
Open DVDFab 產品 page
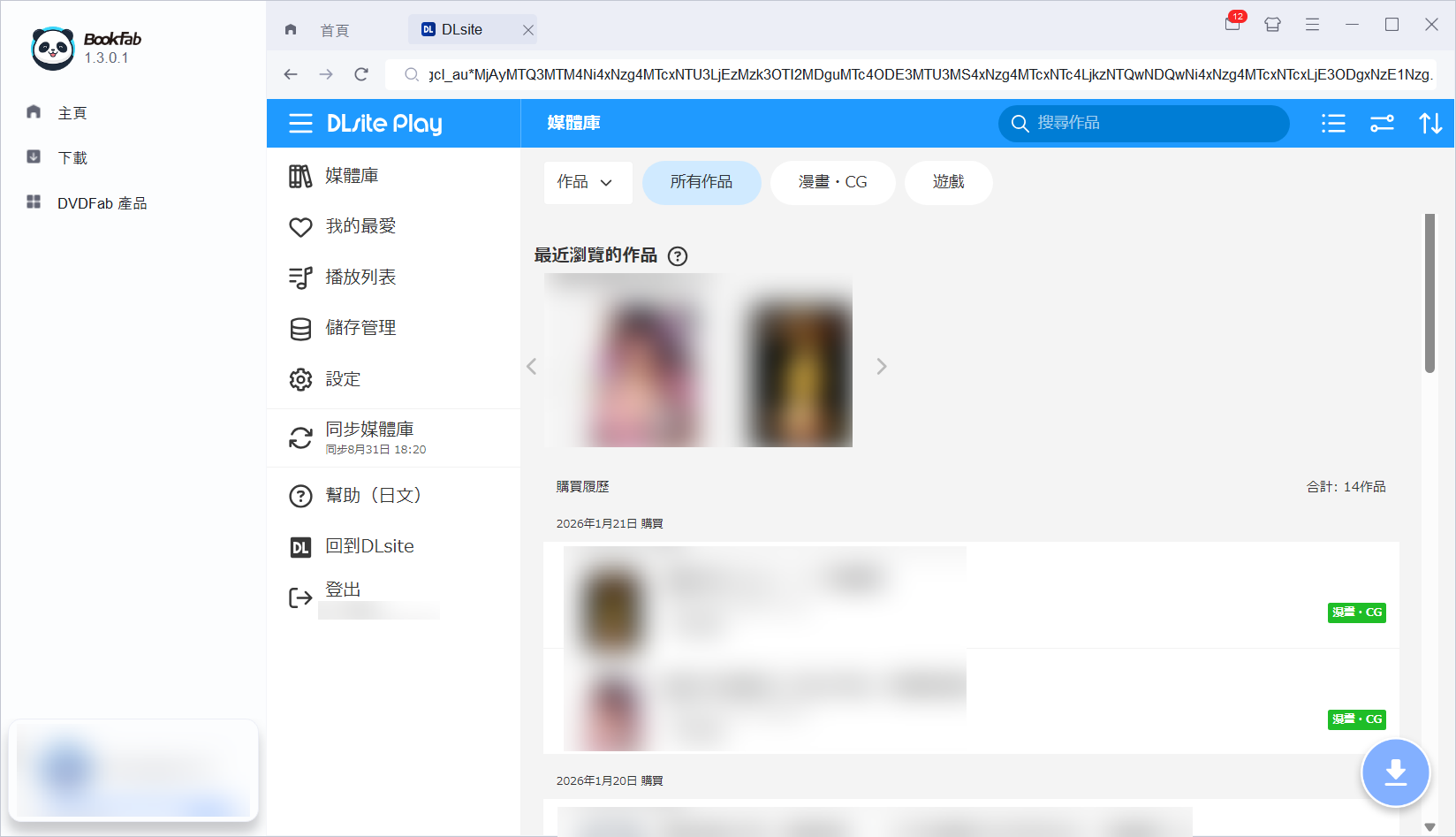(102, 203)
